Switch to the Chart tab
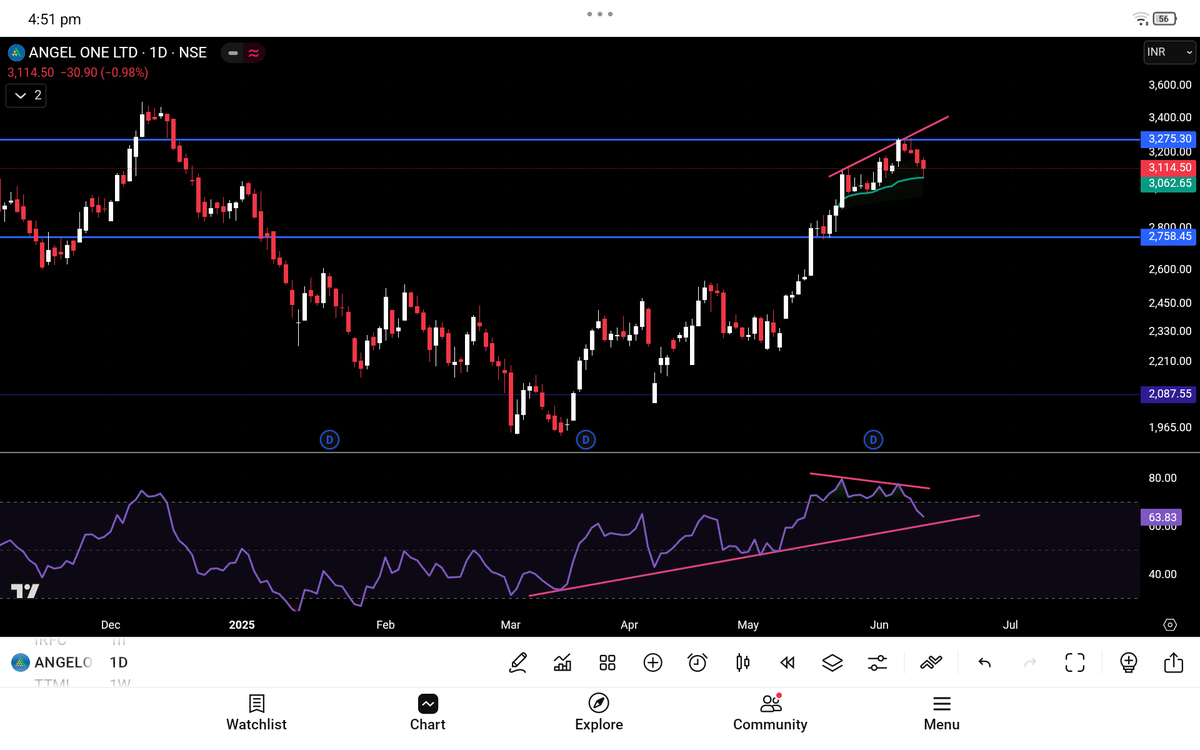Screen dimensions: 1200x750 427,713
